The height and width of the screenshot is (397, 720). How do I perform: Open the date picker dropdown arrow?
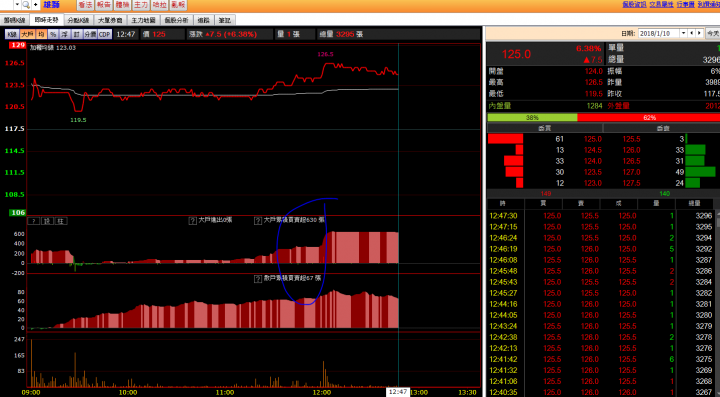[683, 34]
